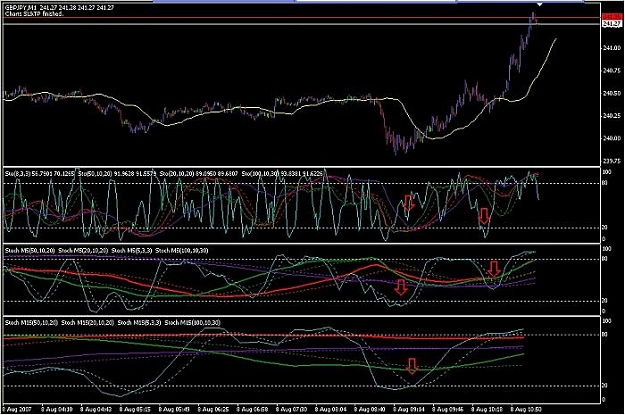
Task: Click the 240.50 price axis label
Action: coord(612,94)
